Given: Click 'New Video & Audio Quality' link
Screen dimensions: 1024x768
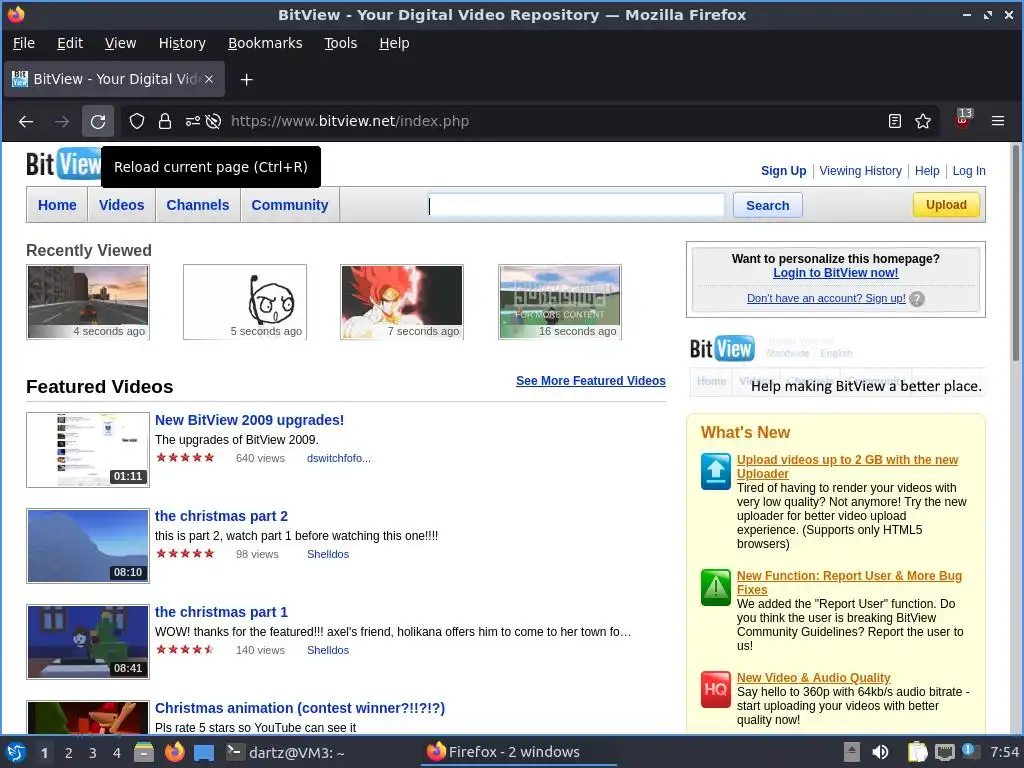Looking at the screenshot, I should click(x=814, y=678).
